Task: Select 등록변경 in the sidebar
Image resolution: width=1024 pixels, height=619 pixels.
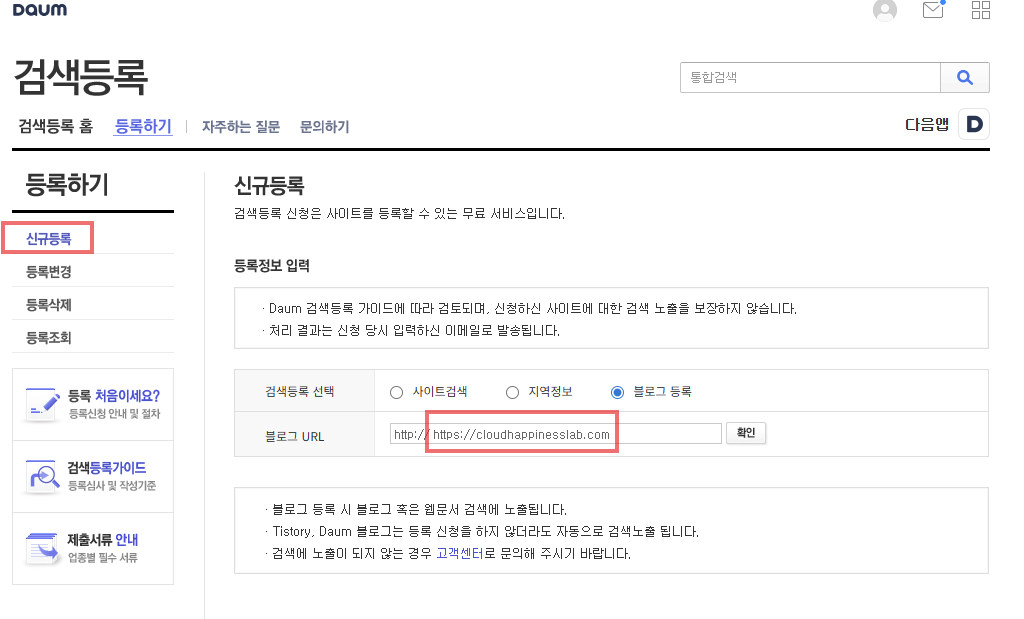Action: click(49, 272)
